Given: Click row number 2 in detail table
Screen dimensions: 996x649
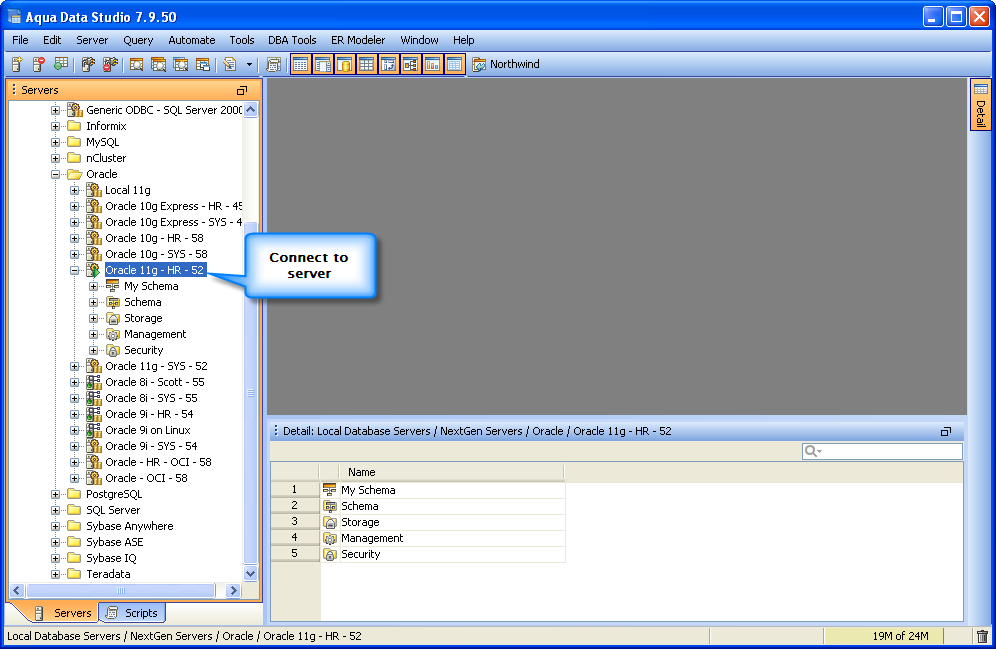Looking at the screenshot, I should (295, 505).
